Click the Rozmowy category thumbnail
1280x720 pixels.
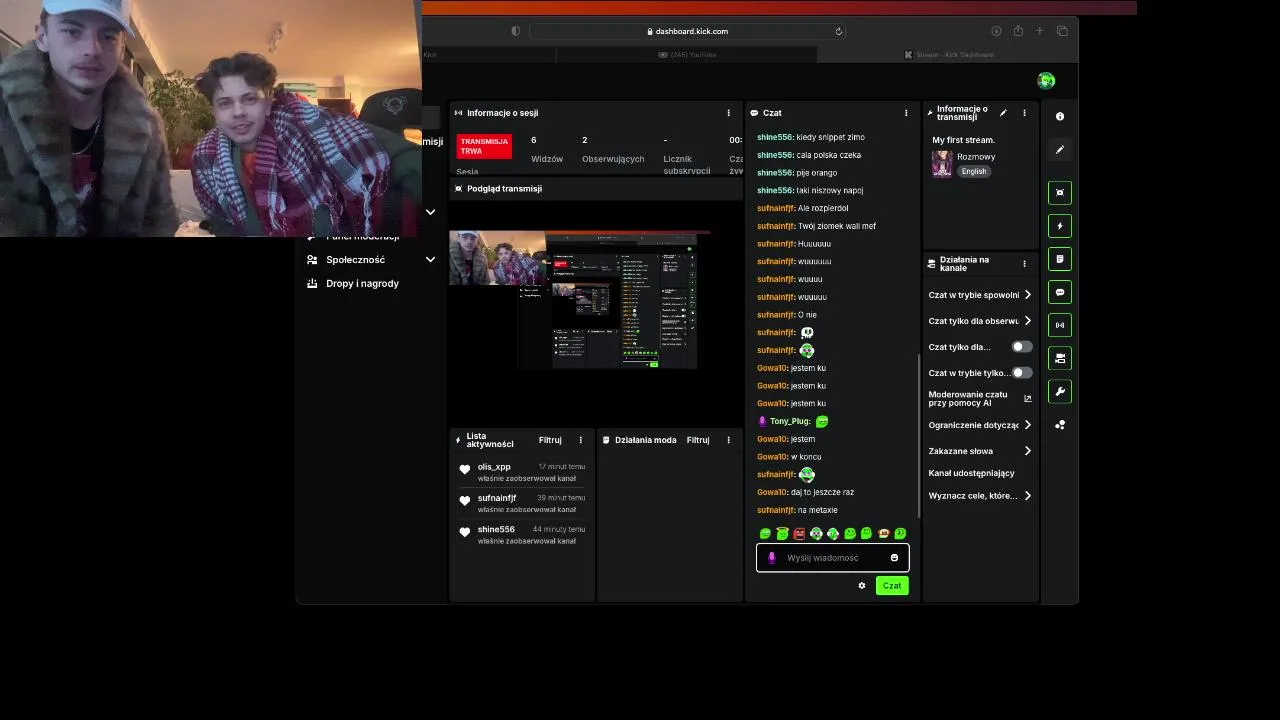942,163
